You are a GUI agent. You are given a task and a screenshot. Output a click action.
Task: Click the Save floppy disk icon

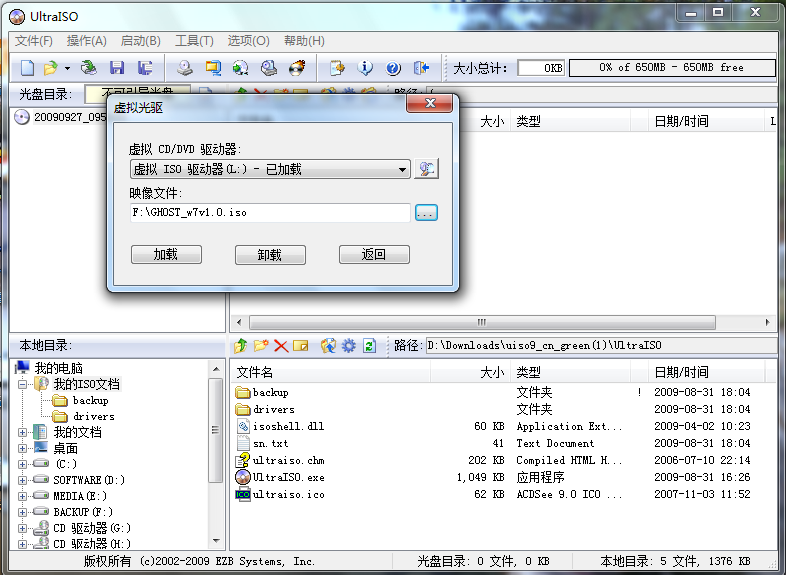point(117,68)
